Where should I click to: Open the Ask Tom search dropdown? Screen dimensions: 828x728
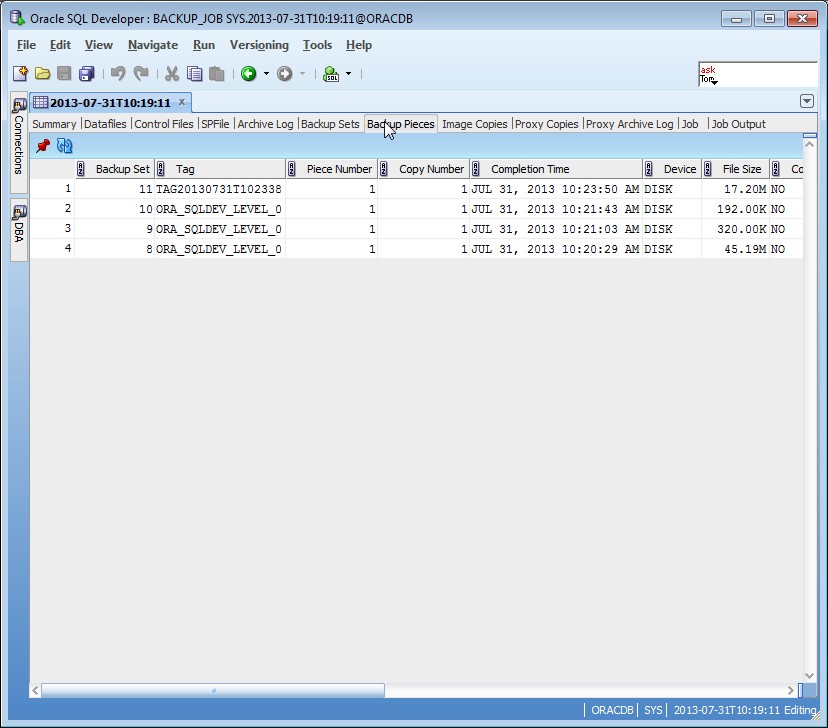(x=714, y=82)
